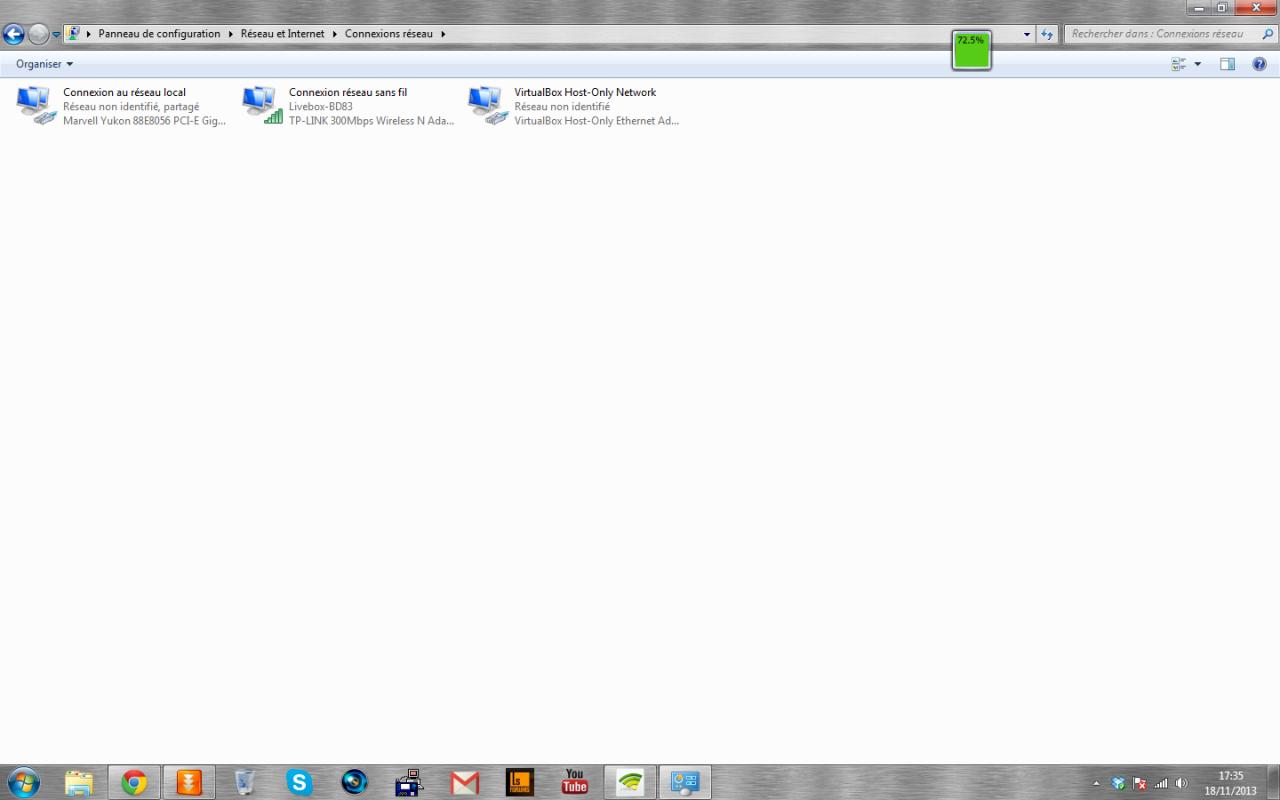Focus the Rechercher dans Connexions réseau field
Viewport: 1280px width, 800px height.
tap(1160, 34)
